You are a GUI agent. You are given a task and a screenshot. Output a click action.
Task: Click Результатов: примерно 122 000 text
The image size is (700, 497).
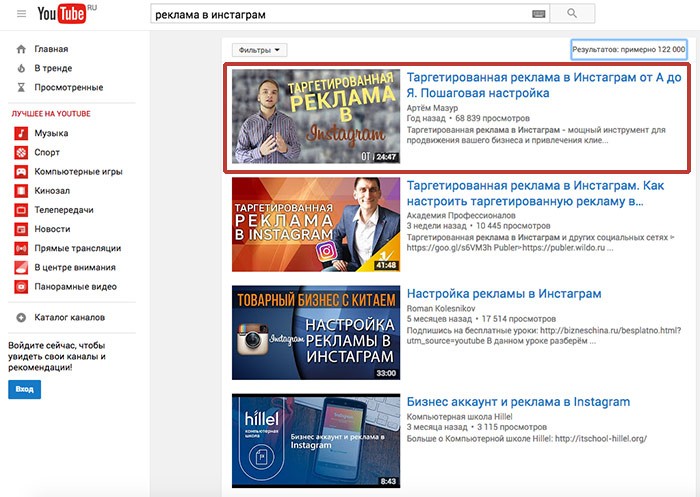coord(629,50)
